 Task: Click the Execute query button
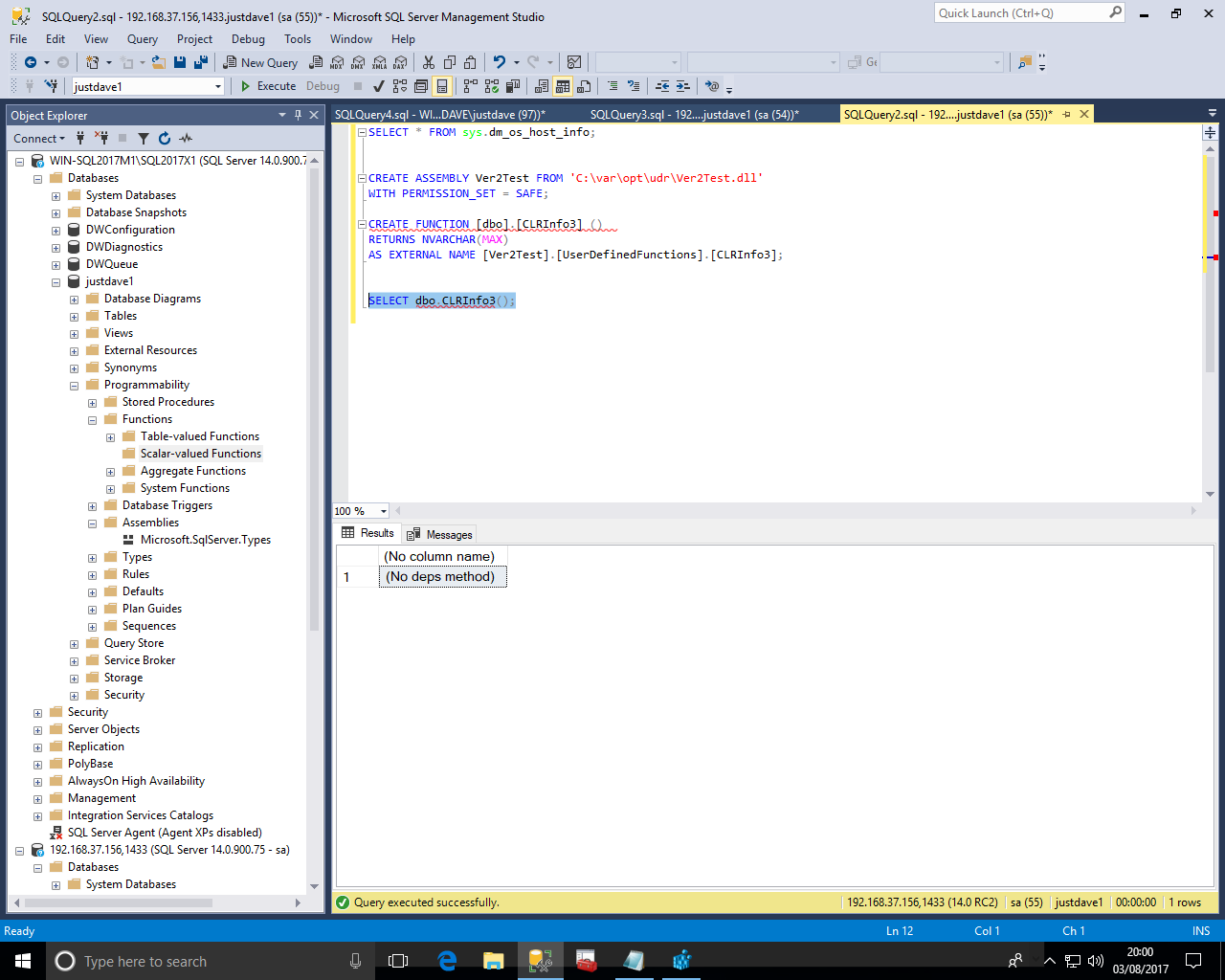click(268, 86)
